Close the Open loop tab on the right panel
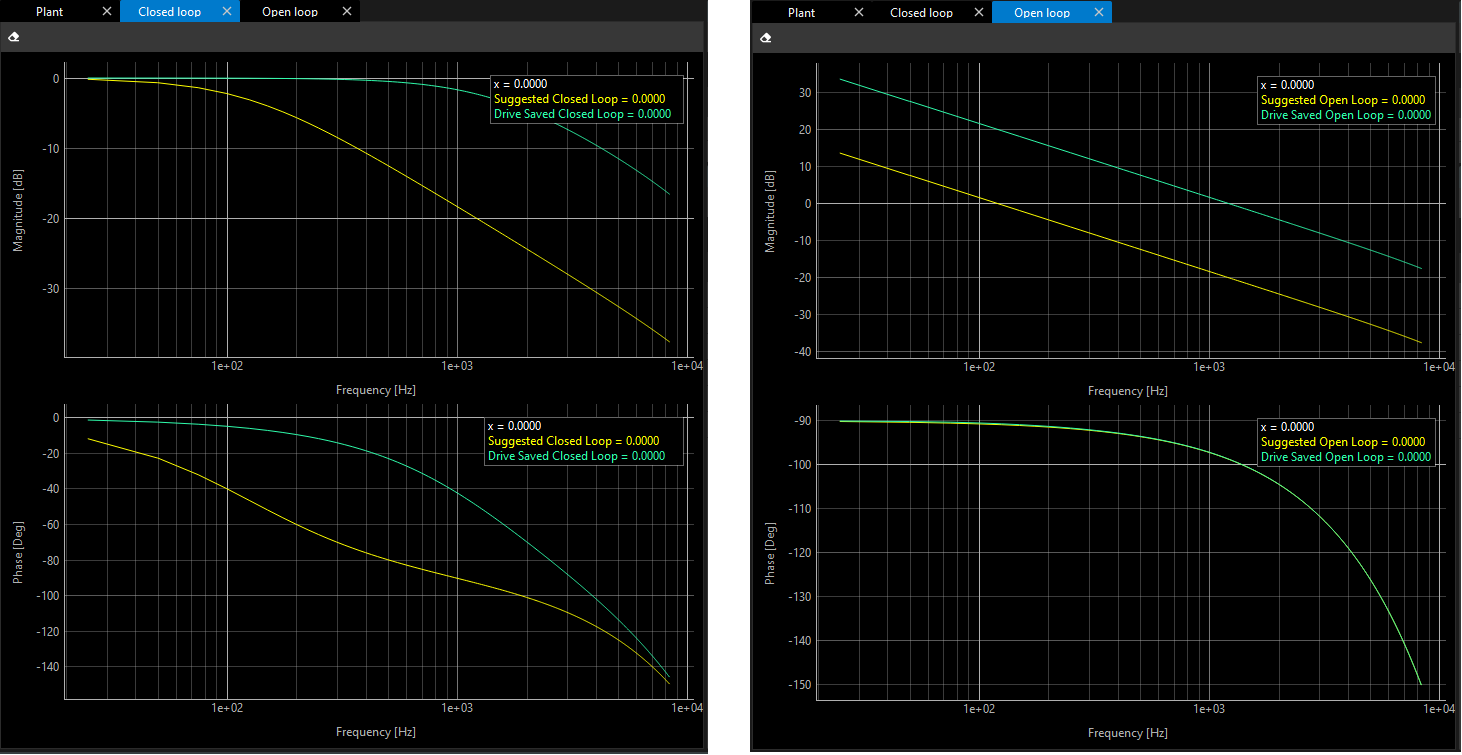The width and height of the screenshot is (1462, 755). click(1098, 12)
